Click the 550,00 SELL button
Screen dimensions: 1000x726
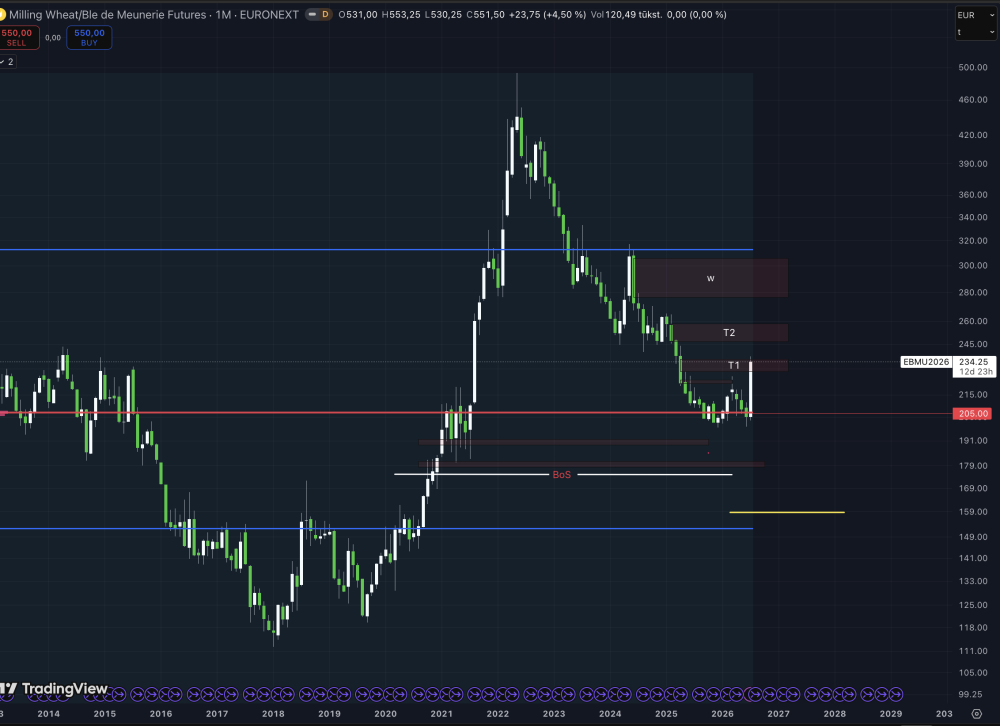(18, 38)
